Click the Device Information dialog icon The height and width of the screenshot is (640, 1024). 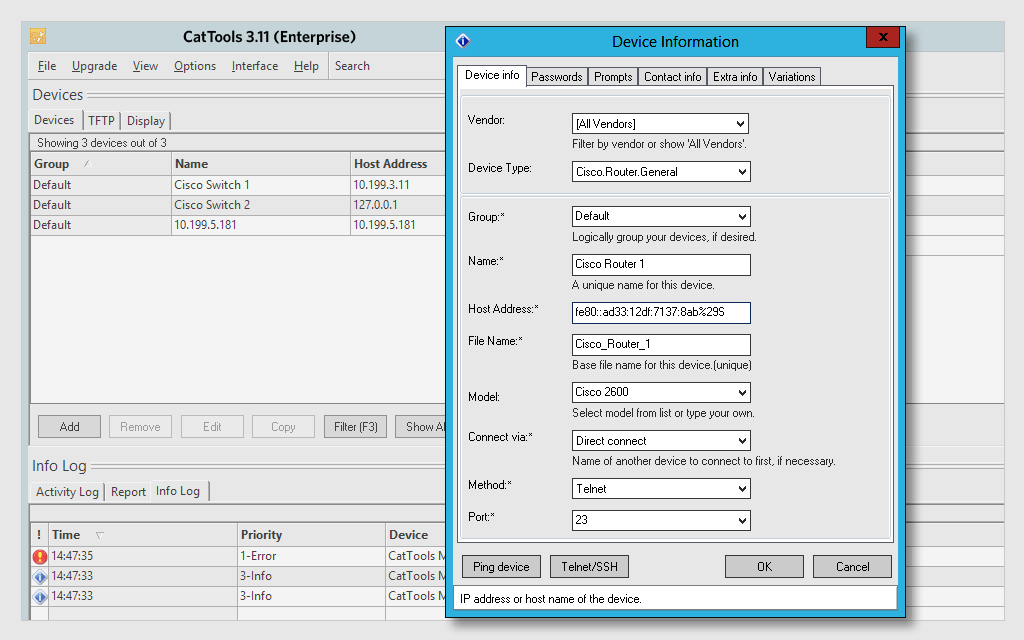(x=462, y=41)
